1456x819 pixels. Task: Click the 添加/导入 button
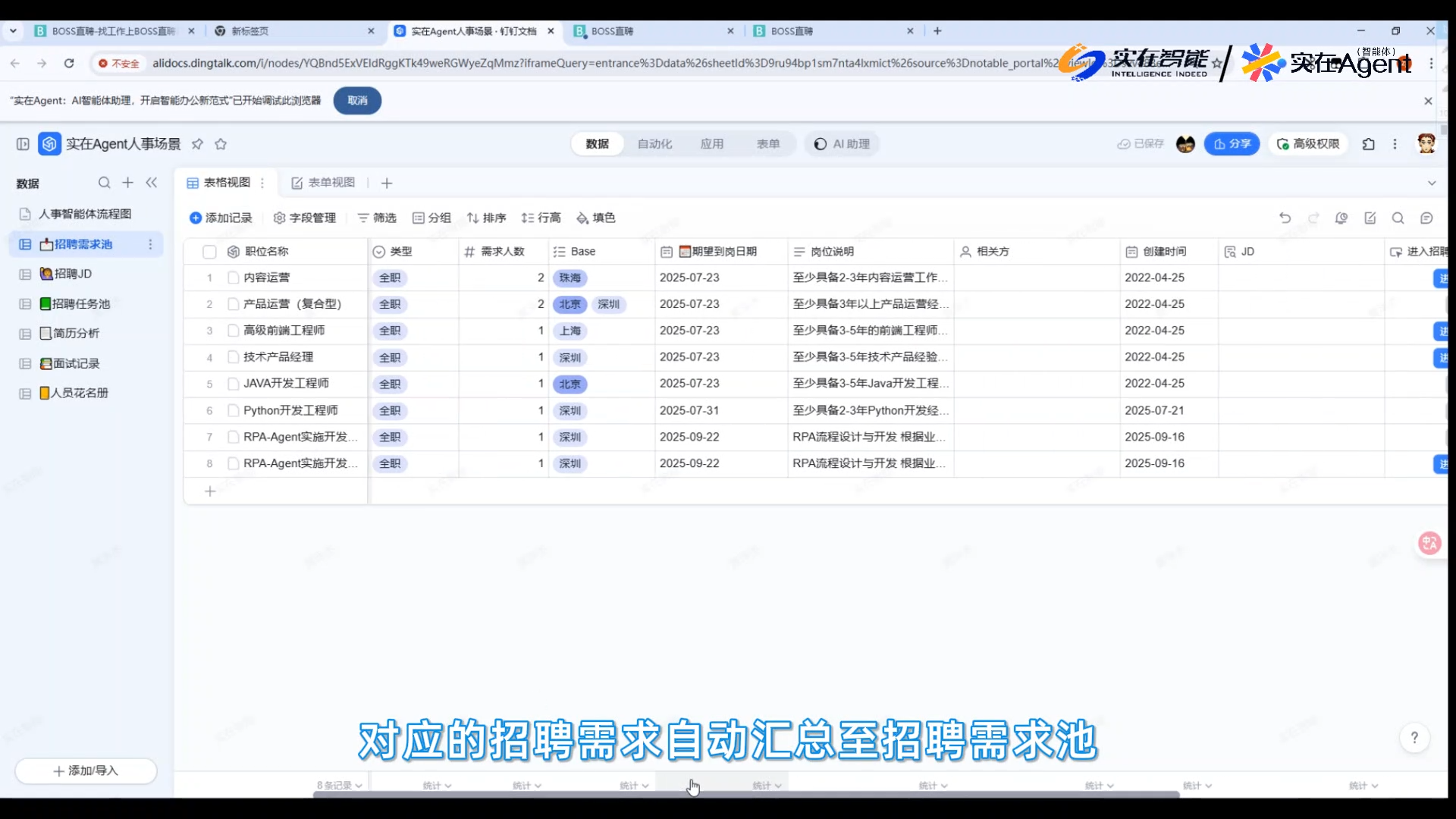tap(86, 770)
